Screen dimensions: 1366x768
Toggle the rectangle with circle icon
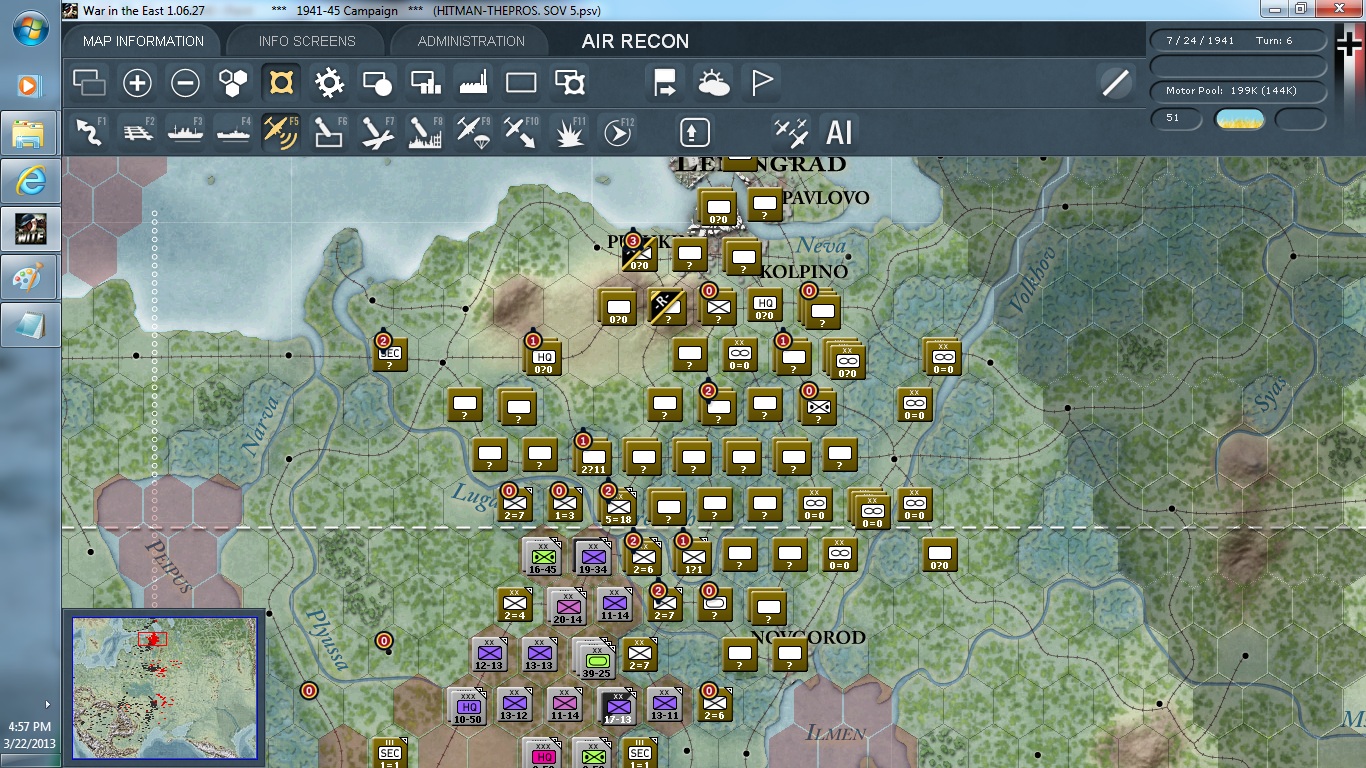click(377, 83)
